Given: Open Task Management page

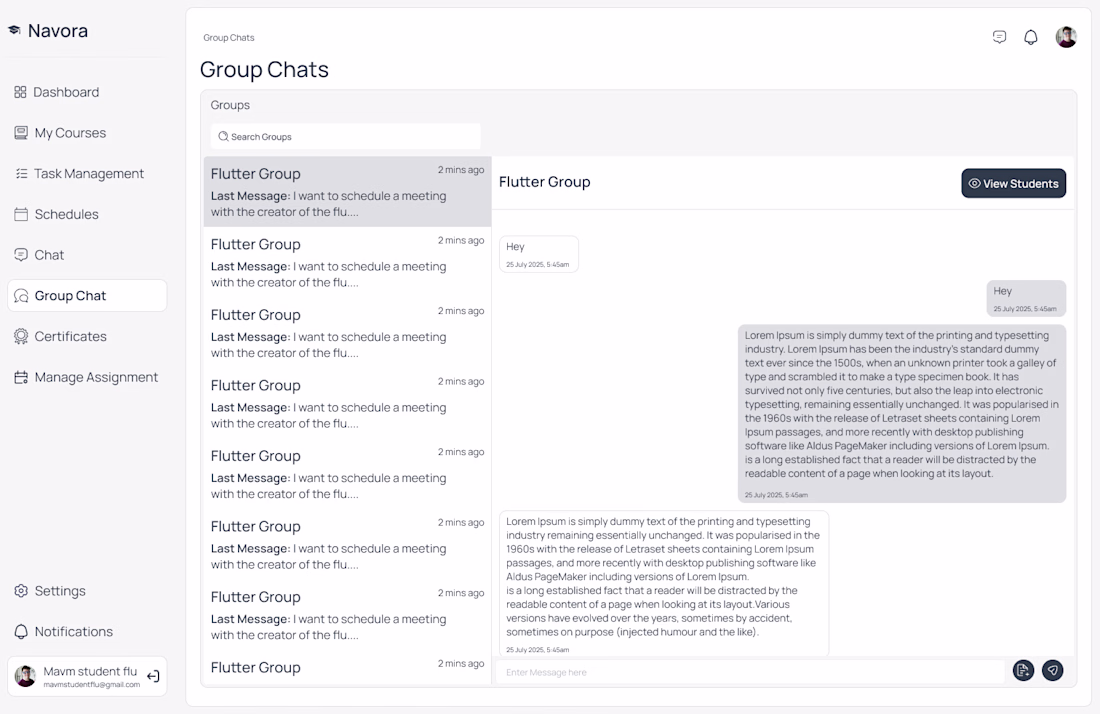Looking at the screenshot, I should click(88, 174).
